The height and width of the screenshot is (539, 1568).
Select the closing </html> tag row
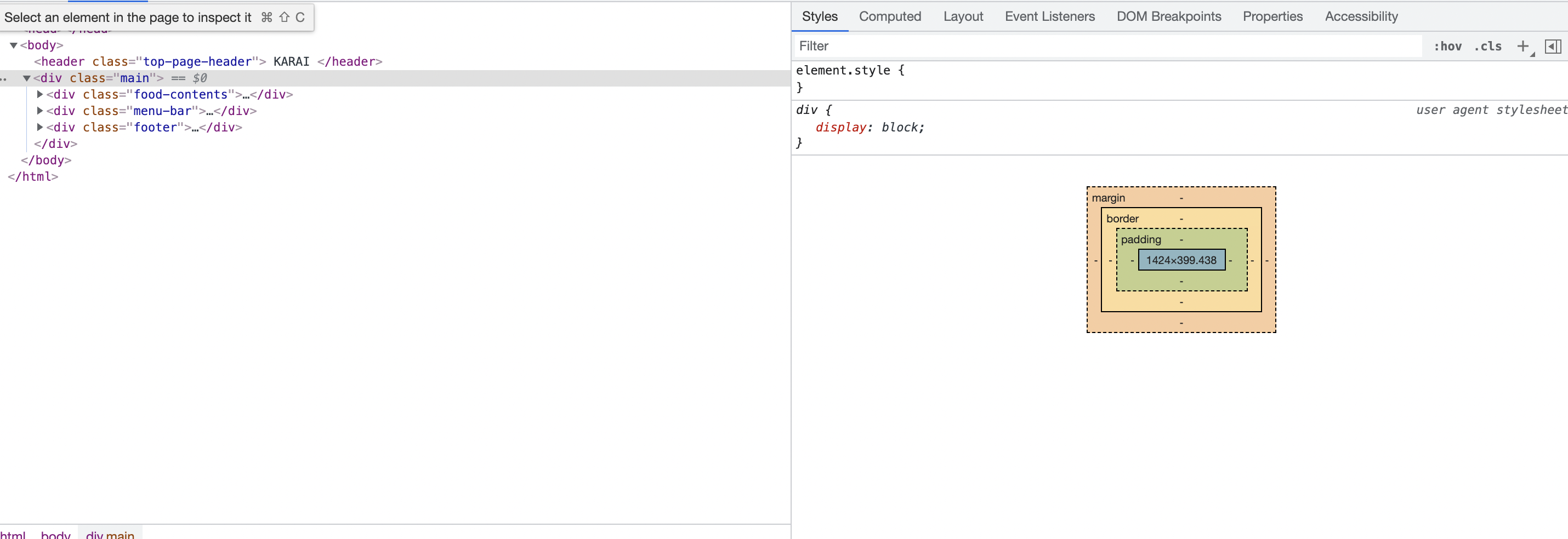33,176
